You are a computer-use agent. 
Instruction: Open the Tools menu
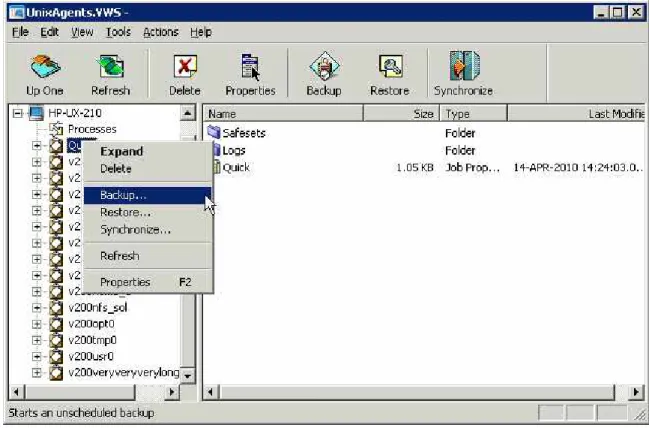point(118,32)
